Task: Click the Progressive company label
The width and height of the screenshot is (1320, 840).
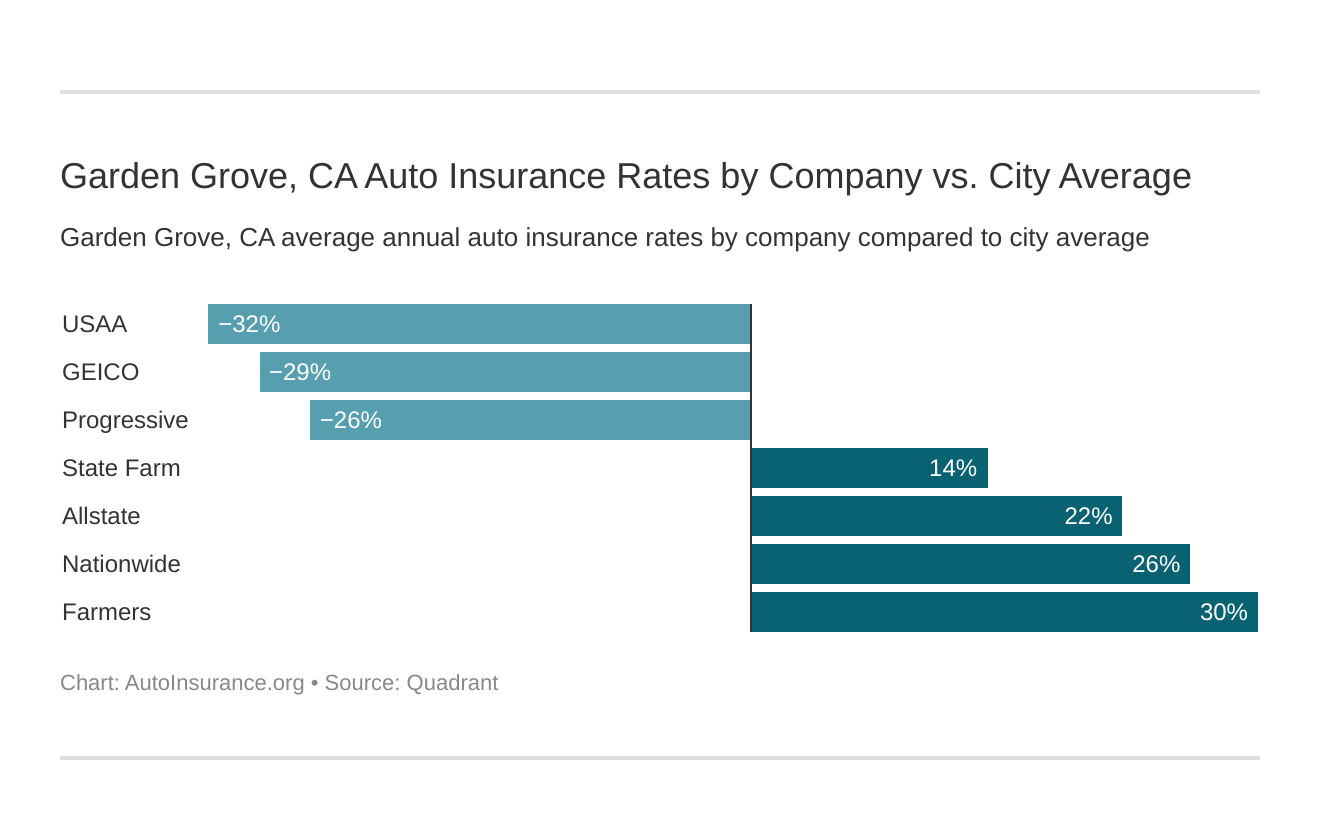Action: tap(125, 420)
